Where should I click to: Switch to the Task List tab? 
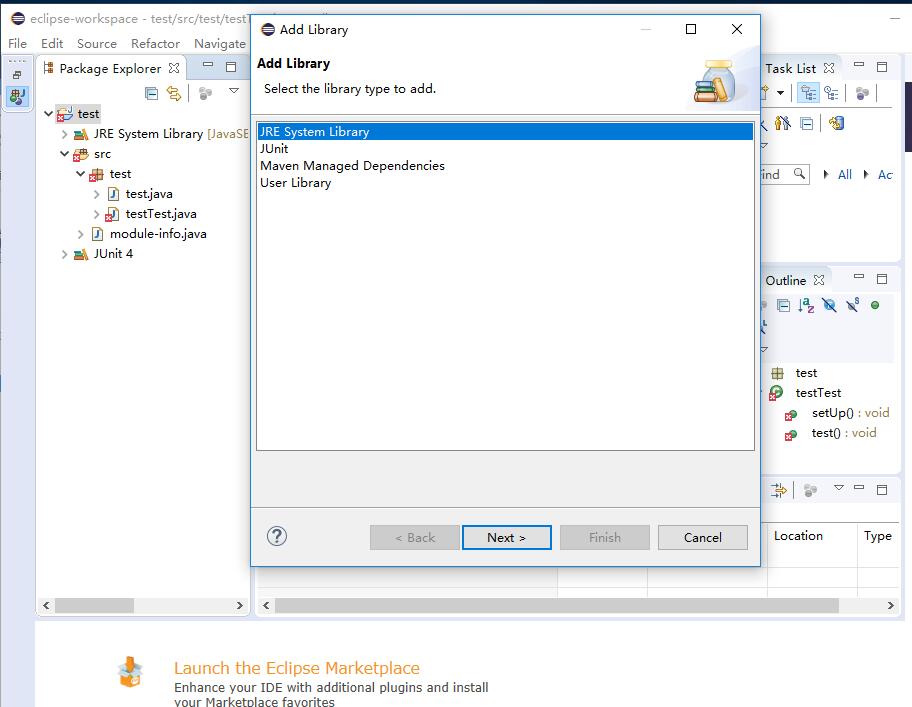pyautogui.click(x=790, y=68)
